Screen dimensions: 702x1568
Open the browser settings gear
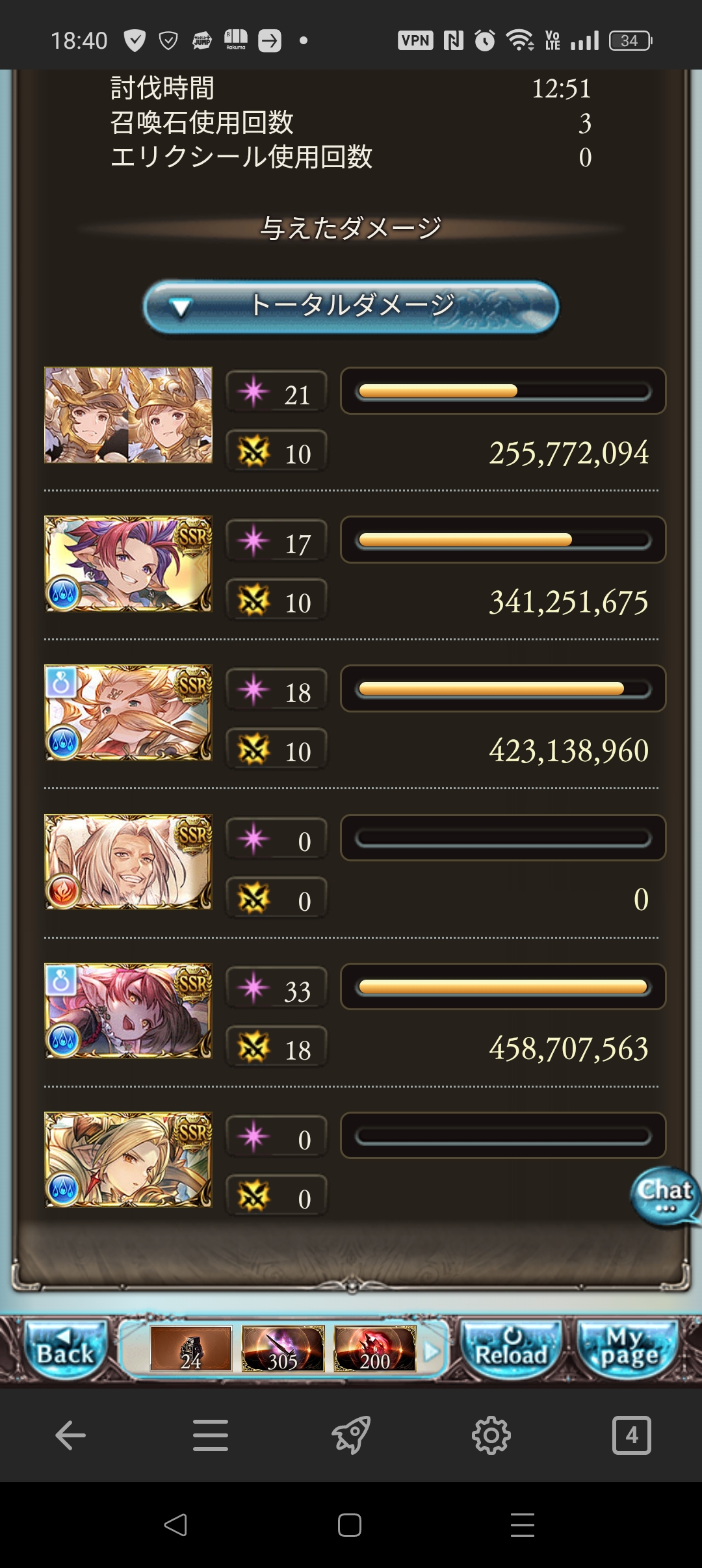click(491, 1435)
